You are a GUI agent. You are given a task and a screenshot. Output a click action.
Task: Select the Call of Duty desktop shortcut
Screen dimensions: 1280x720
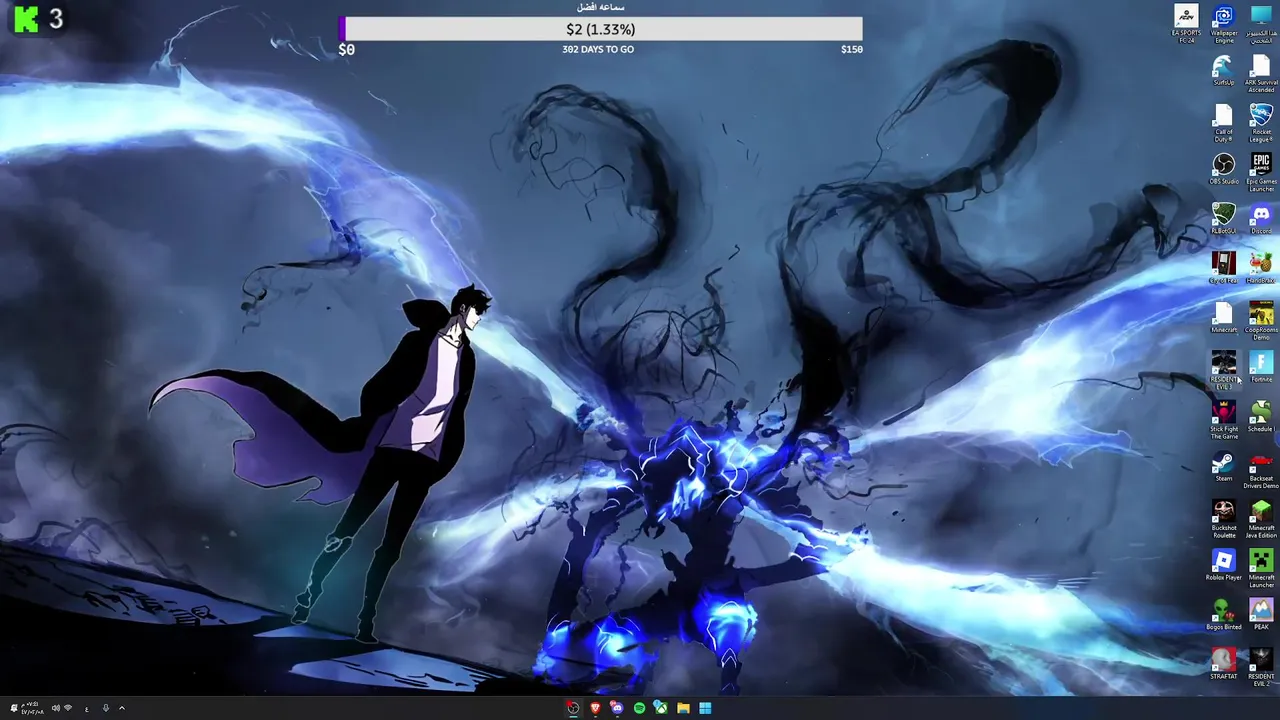(1224, 123)
